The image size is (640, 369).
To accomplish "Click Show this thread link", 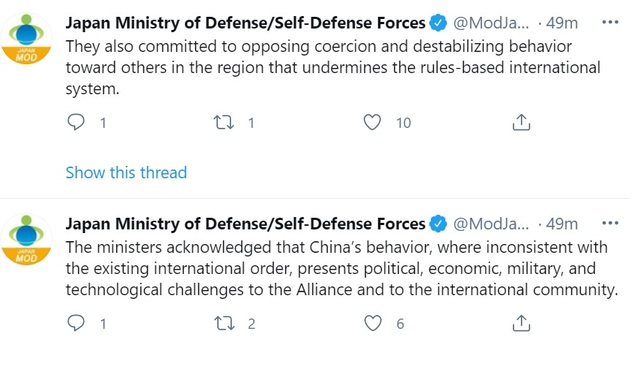I will (126, 172).
